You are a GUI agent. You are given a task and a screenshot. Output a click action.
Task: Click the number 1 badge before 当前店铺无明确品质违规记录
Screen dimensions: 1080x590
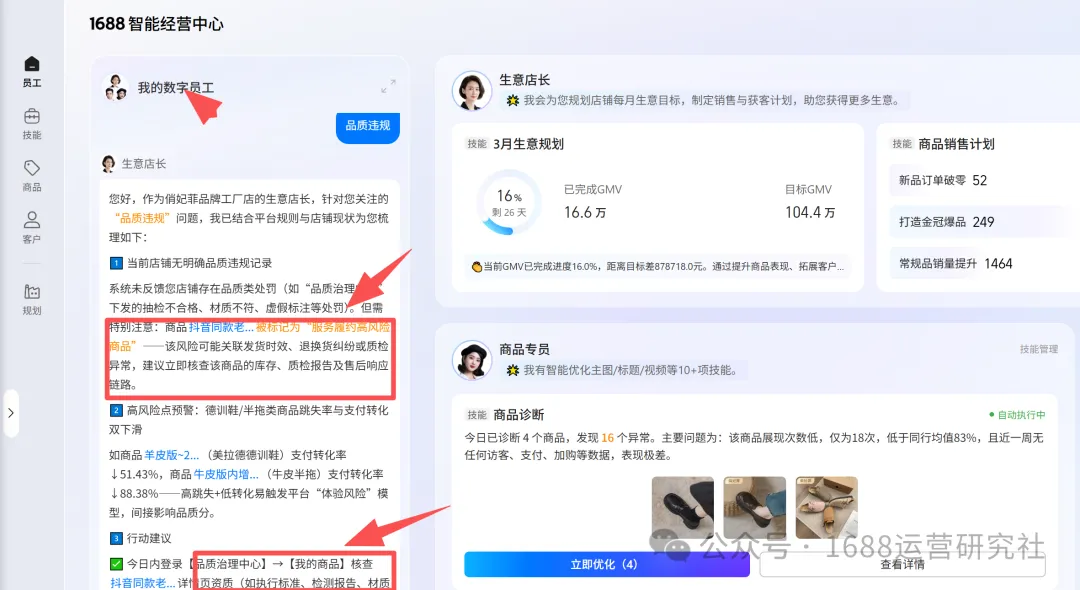coord(116,263)
